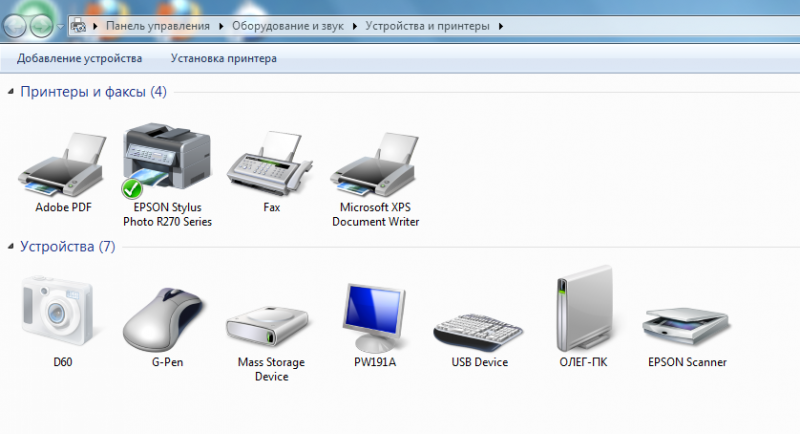The height and width of the screenshot is (434, 800).
Task: Navigate to Панель управления breadcrumb
Action: [158, 26]
